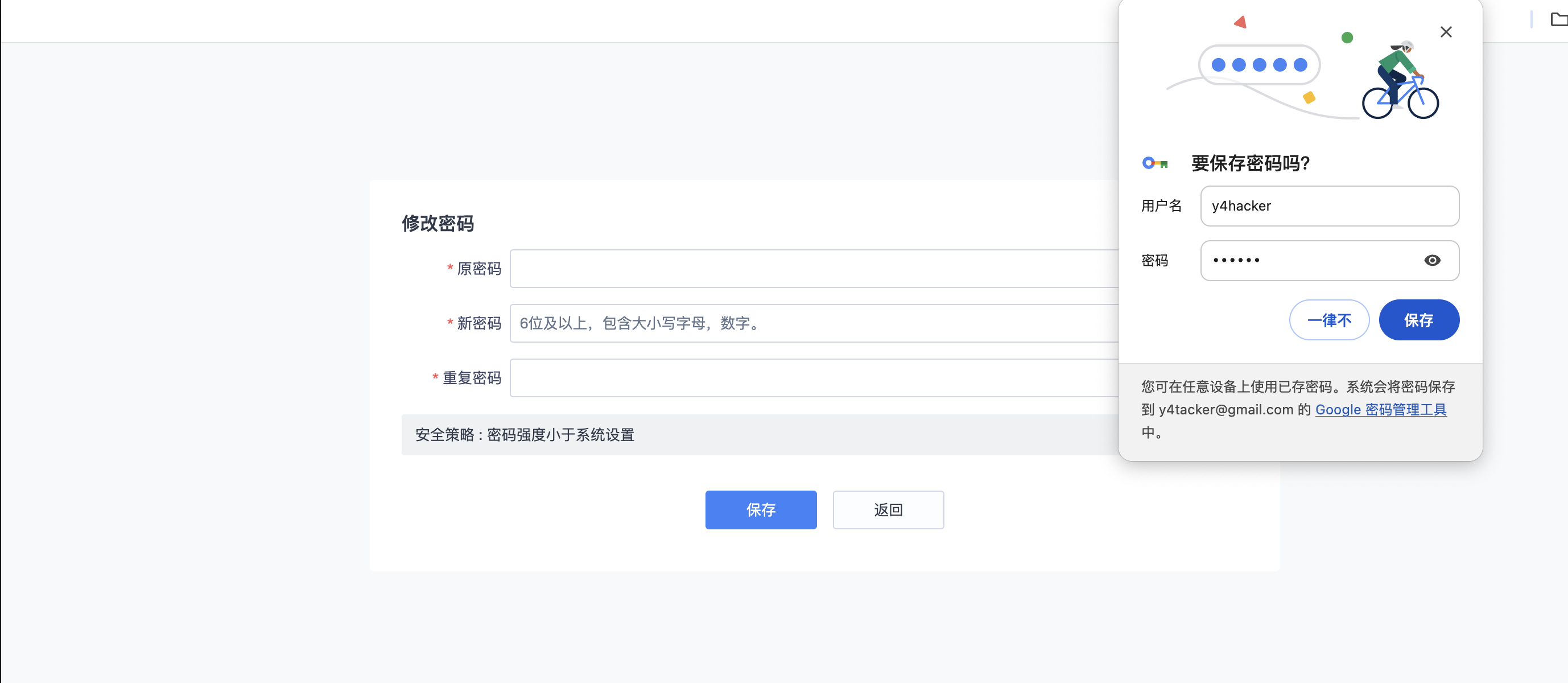The height and width of the screenshot is (683, 1568).
Task: Click the 要保存密码吗? popup title
Action: (x=1251, y=163)
